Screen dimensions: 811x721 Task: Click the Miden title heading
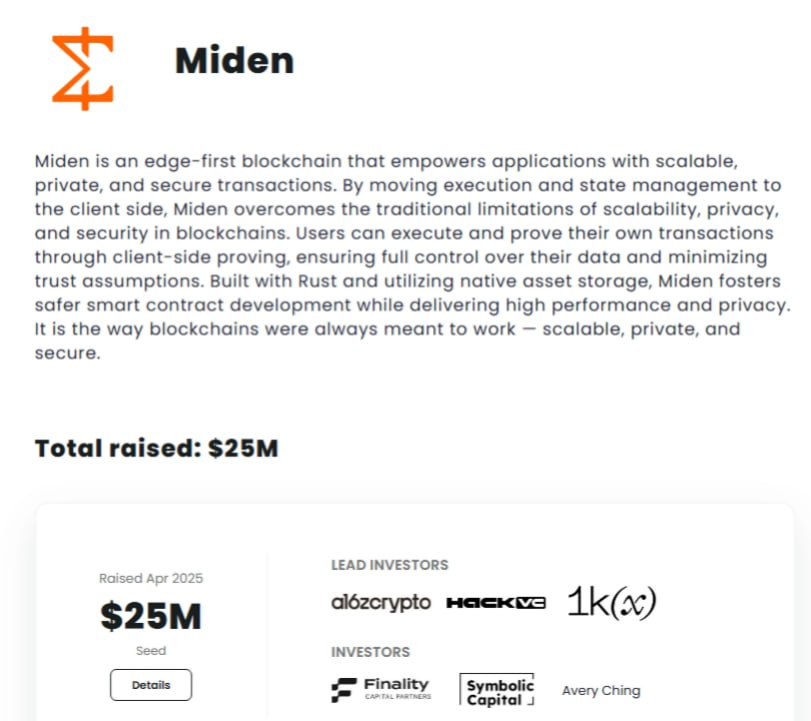234,61
